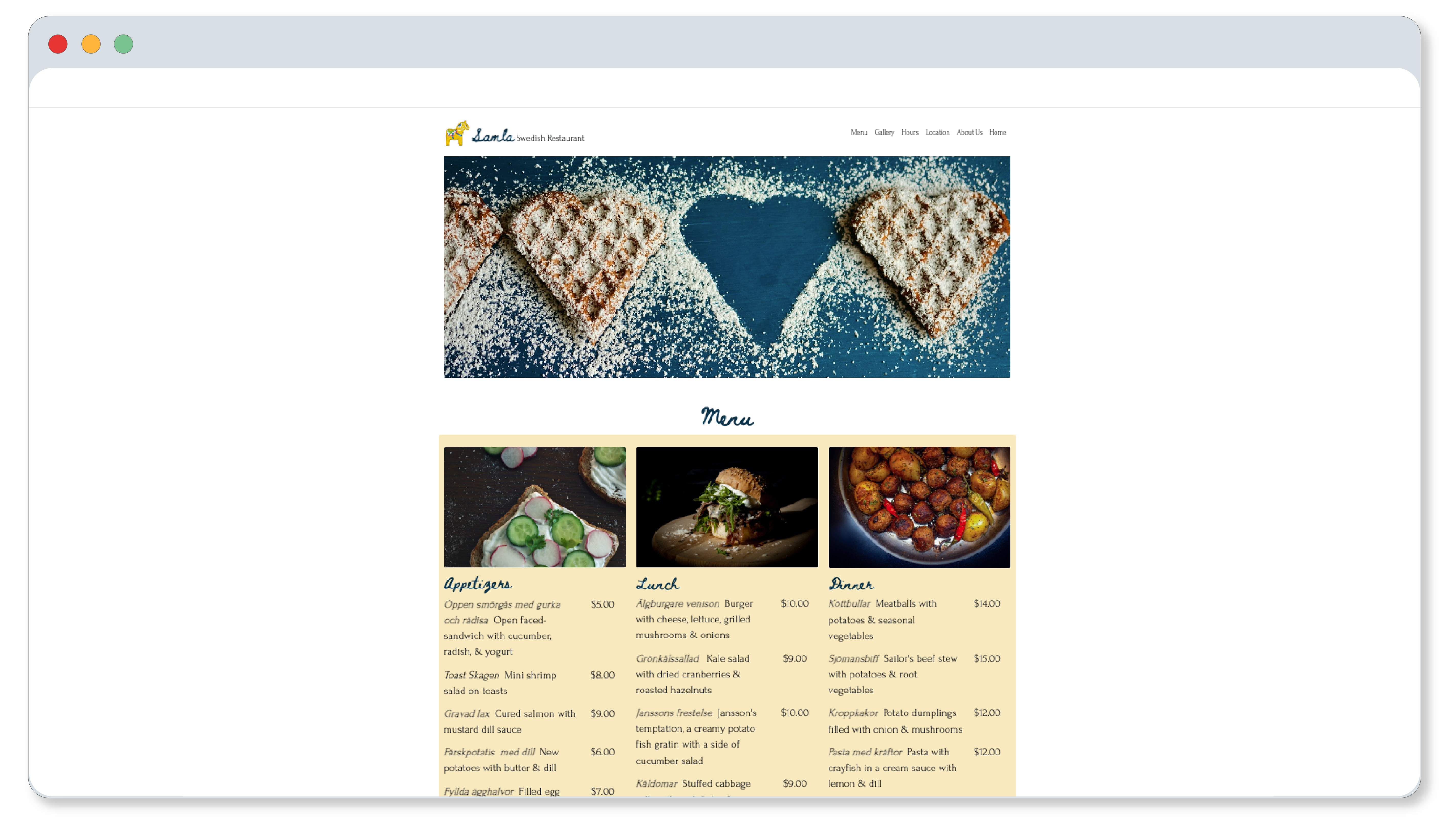The image size is (1456, 819).
Task: Select the About Us navigation link
Action: (x=969, y=132)
